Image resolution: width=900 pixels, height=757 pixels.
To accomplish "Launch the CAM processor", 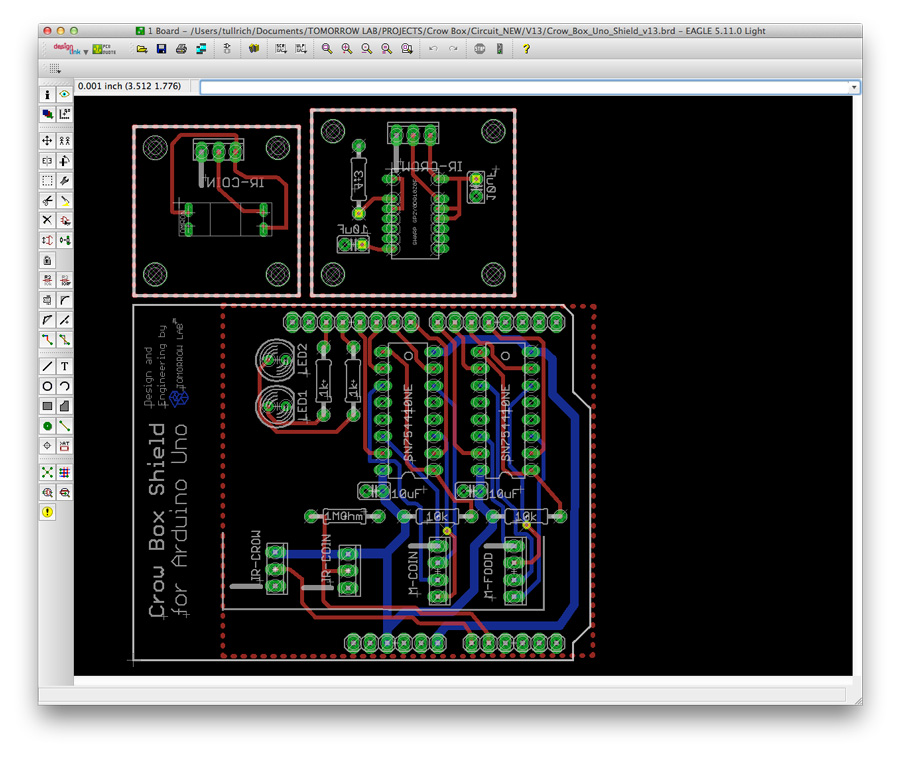I will 201,49.
